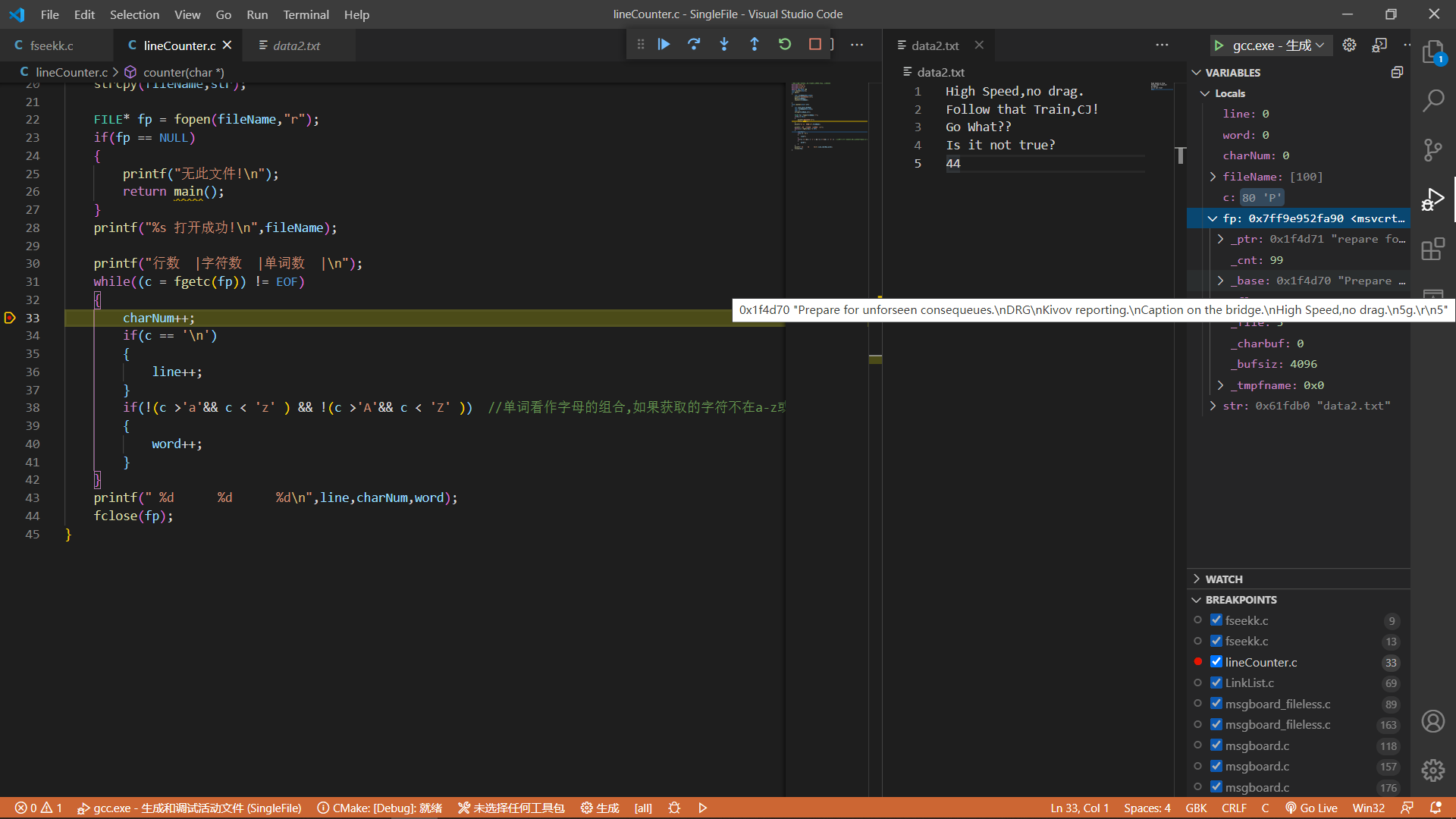The height and width of the screenshot is (819, 1456).
Task: Expand the _base member
Action: [1221, 281]
